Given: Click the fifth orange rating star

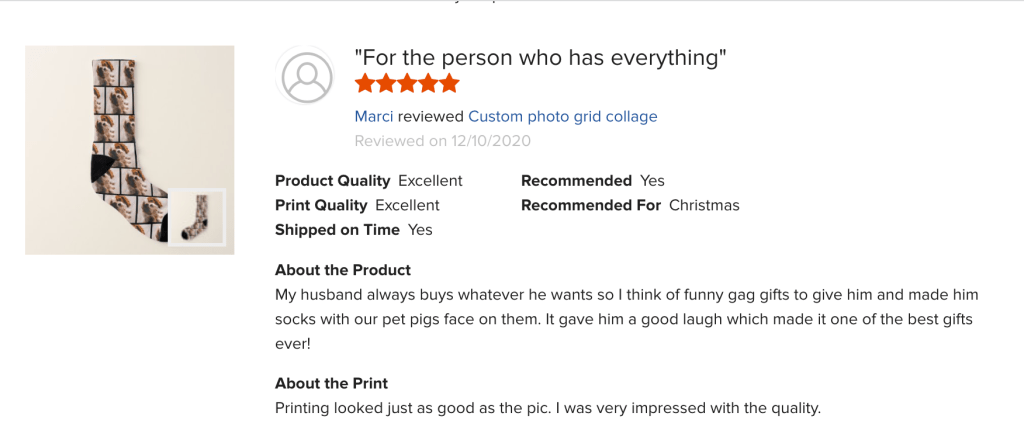Looking at the screenshot, I should pyautogui.click(x=449, y=84).
